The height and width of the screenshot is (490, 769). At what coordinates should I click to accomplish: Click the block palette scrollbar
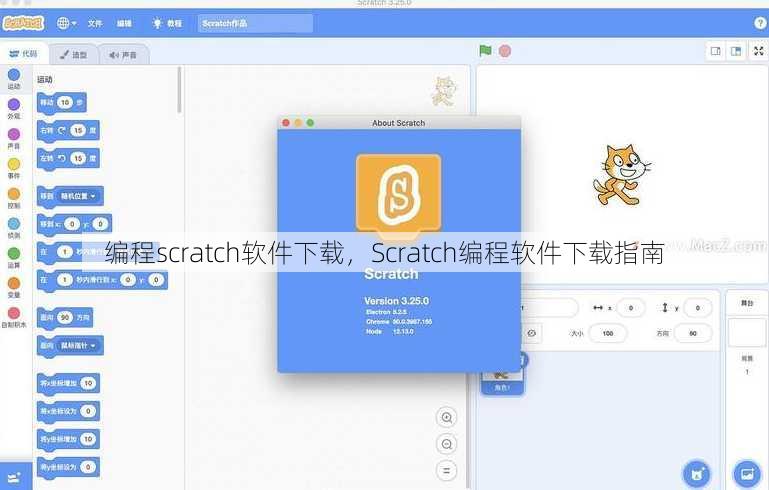(179, 90)
